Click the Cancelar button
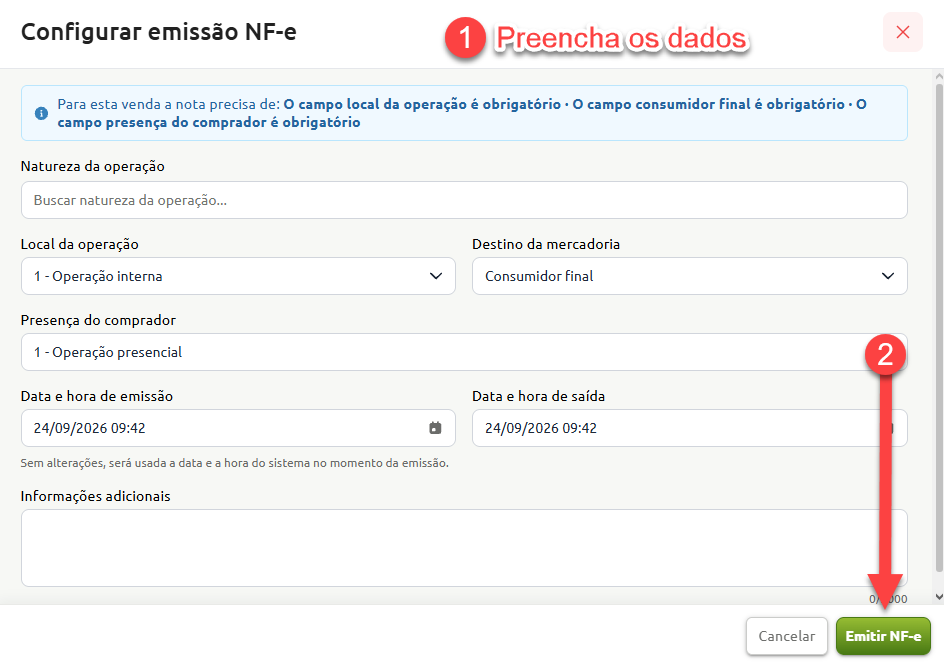944x662 pixels. coord(786,636)
